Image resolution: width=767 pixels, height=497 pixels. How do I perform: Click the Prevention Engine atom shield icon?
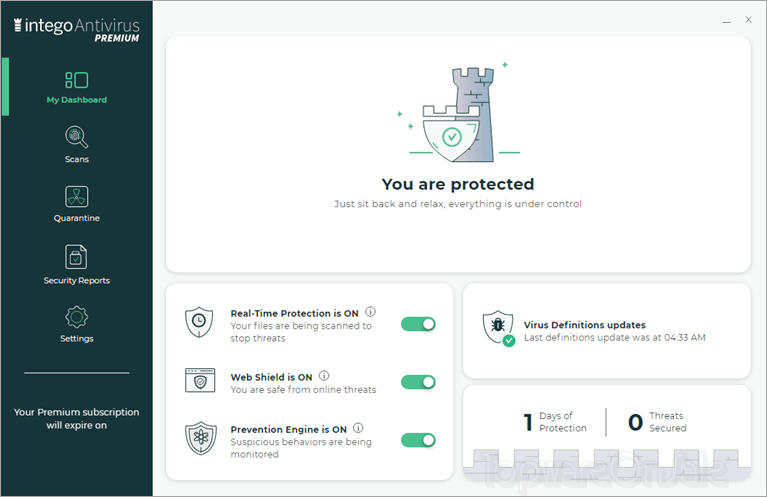tap(201, 438)
